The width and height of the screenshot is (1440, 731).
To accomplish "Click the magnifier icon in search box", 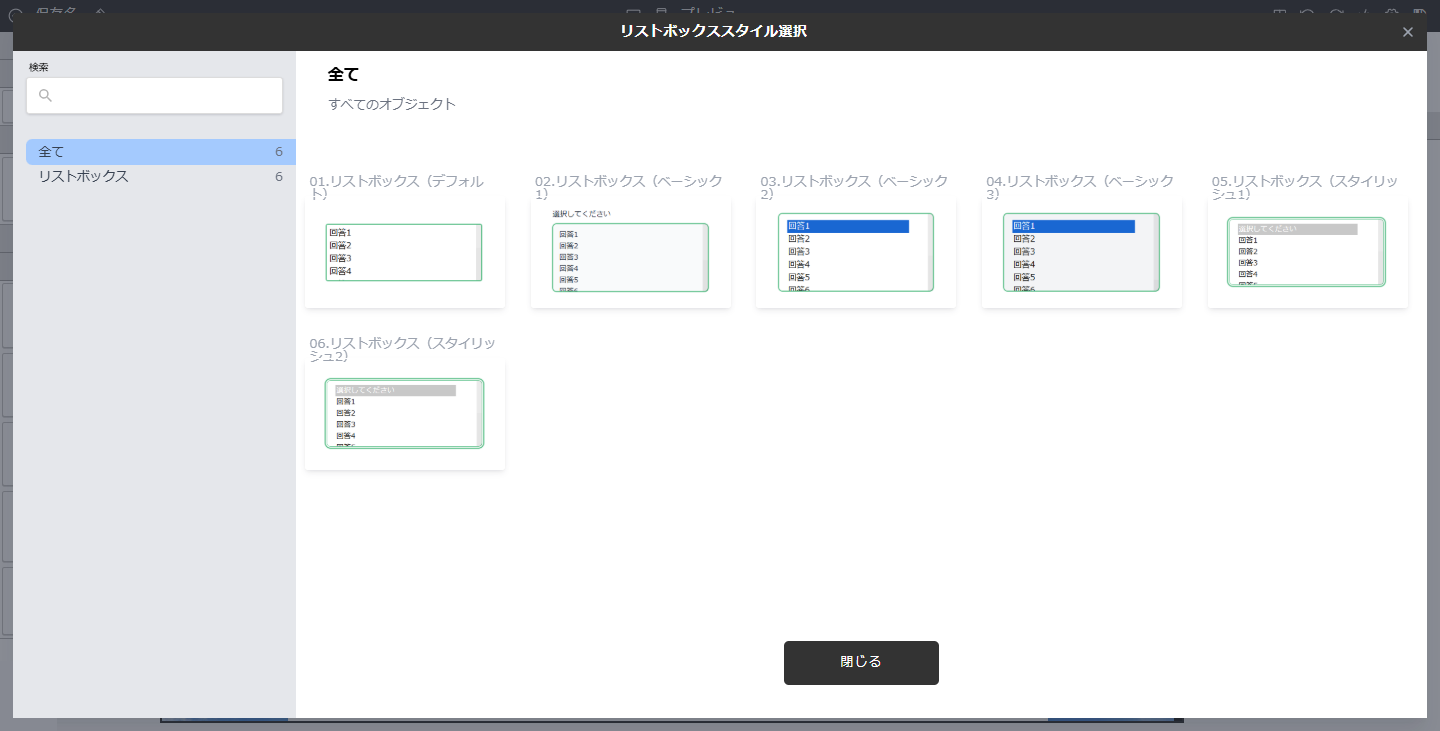I will (45, 96).
